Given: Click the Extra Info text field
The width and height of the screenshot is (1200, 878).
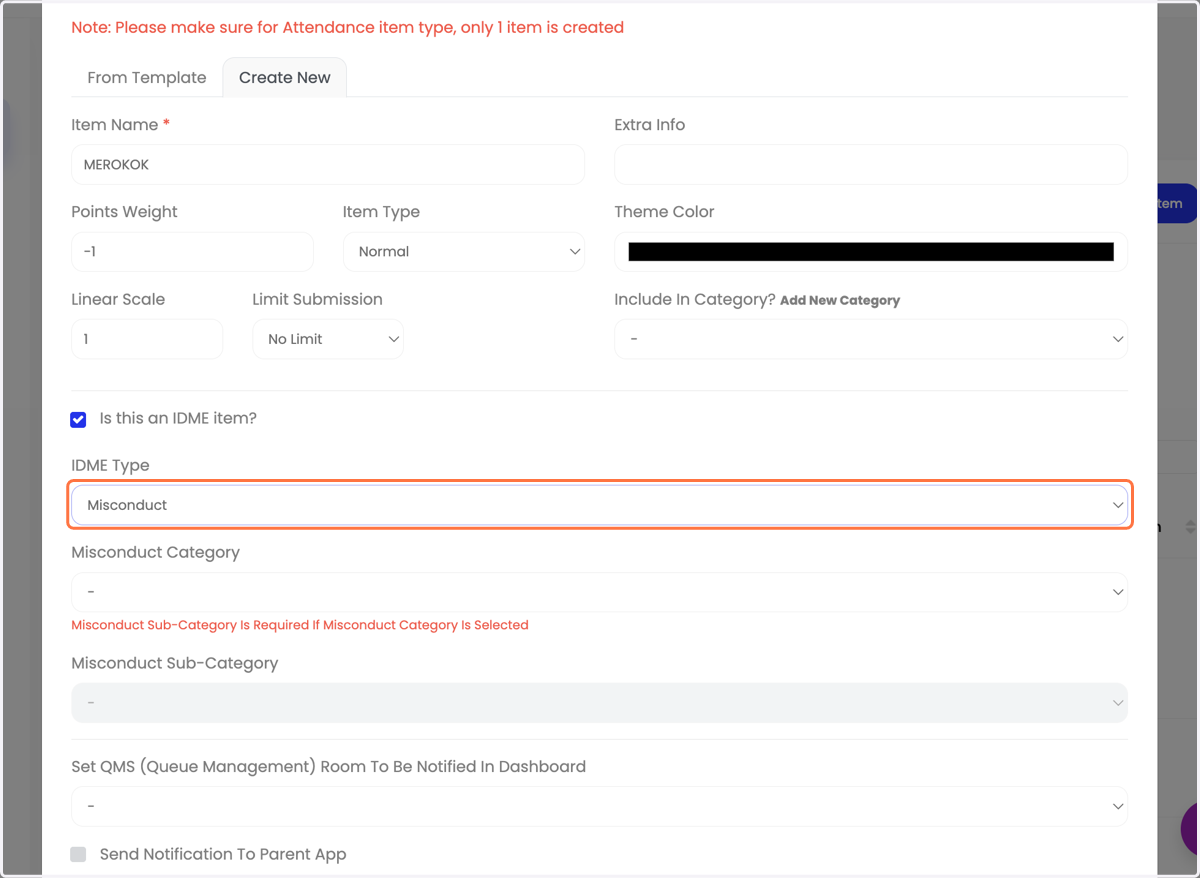Looking at the screenshot, I should [871, 164].
